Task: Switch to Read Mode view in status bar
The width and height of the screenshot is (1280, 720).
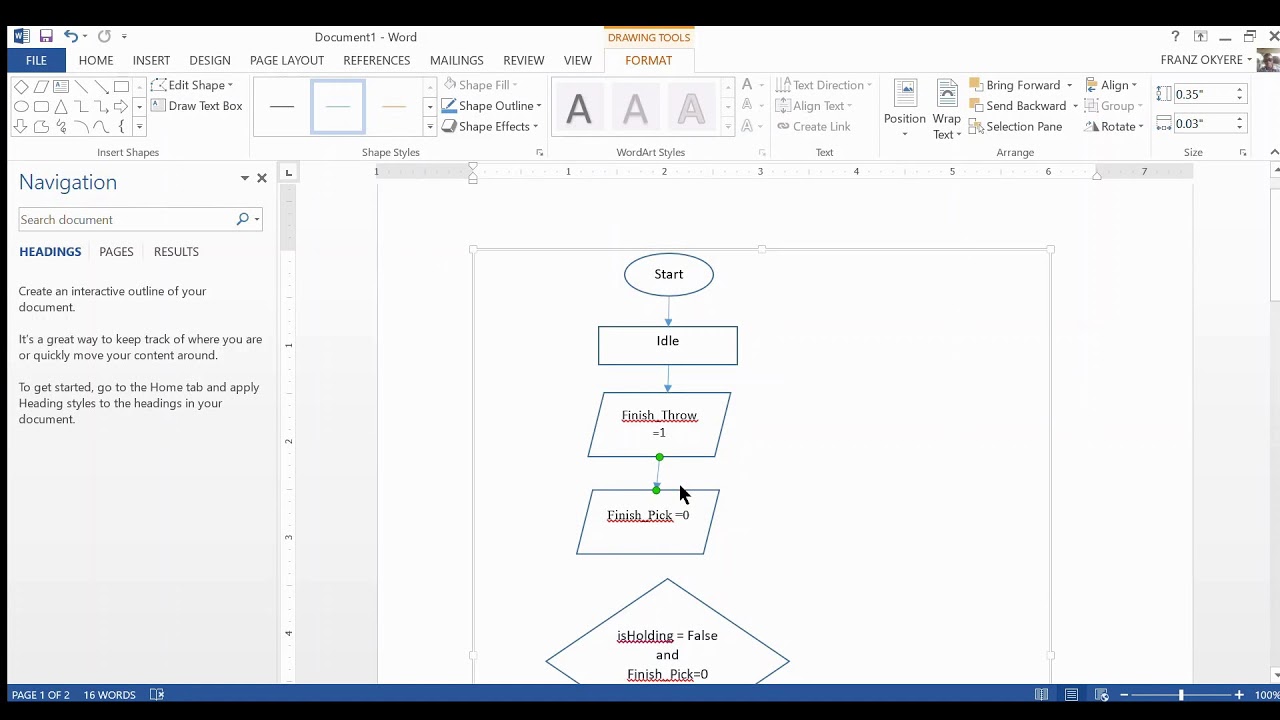Action: [x=1041, y=695]
